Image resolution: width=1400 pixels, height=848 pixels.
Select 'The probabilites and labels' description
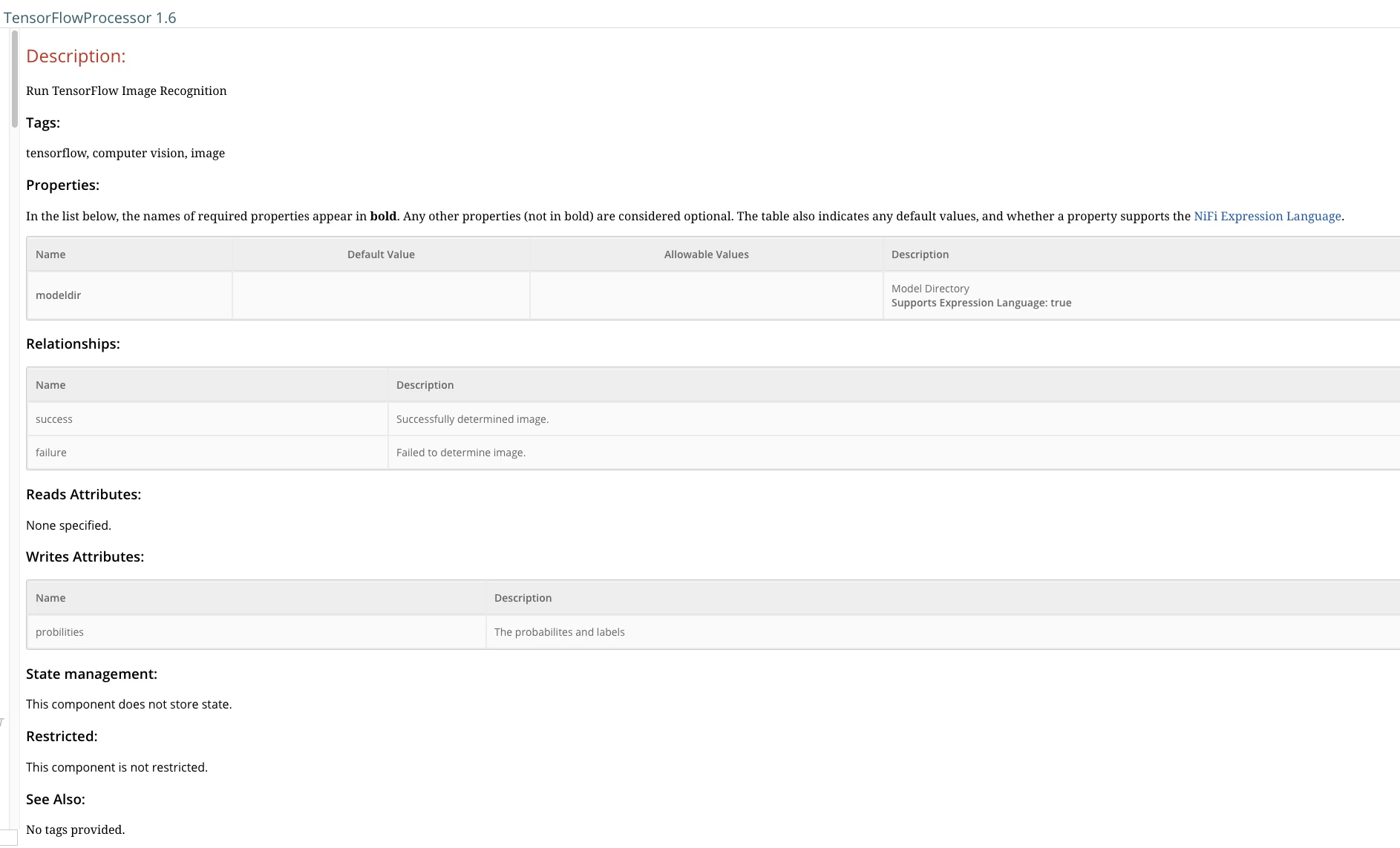point(559,632)
